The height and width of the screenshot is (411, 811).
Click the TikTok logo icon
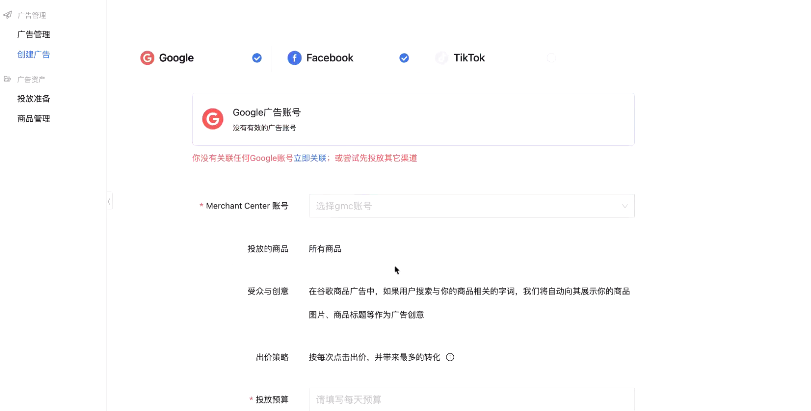[x=441, y=58]
